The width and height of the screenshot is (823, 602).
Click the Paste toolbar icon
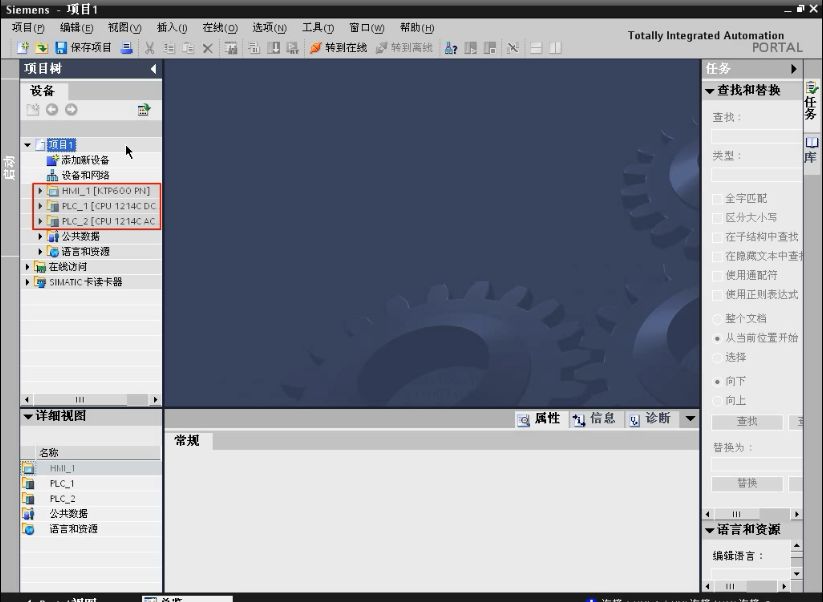click(x=188, y=48)
